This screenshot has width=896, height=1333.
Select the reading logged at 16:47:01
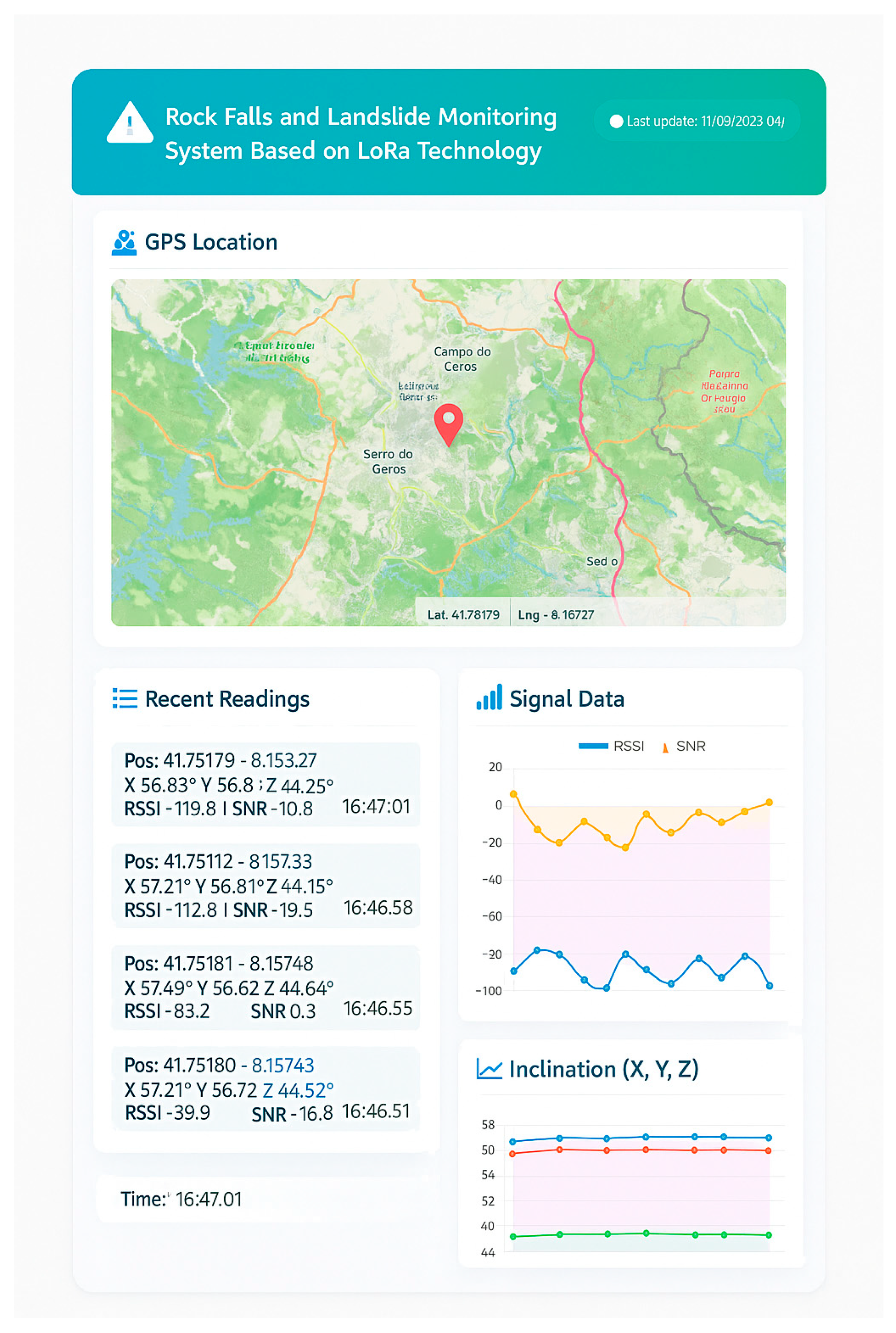266,784
